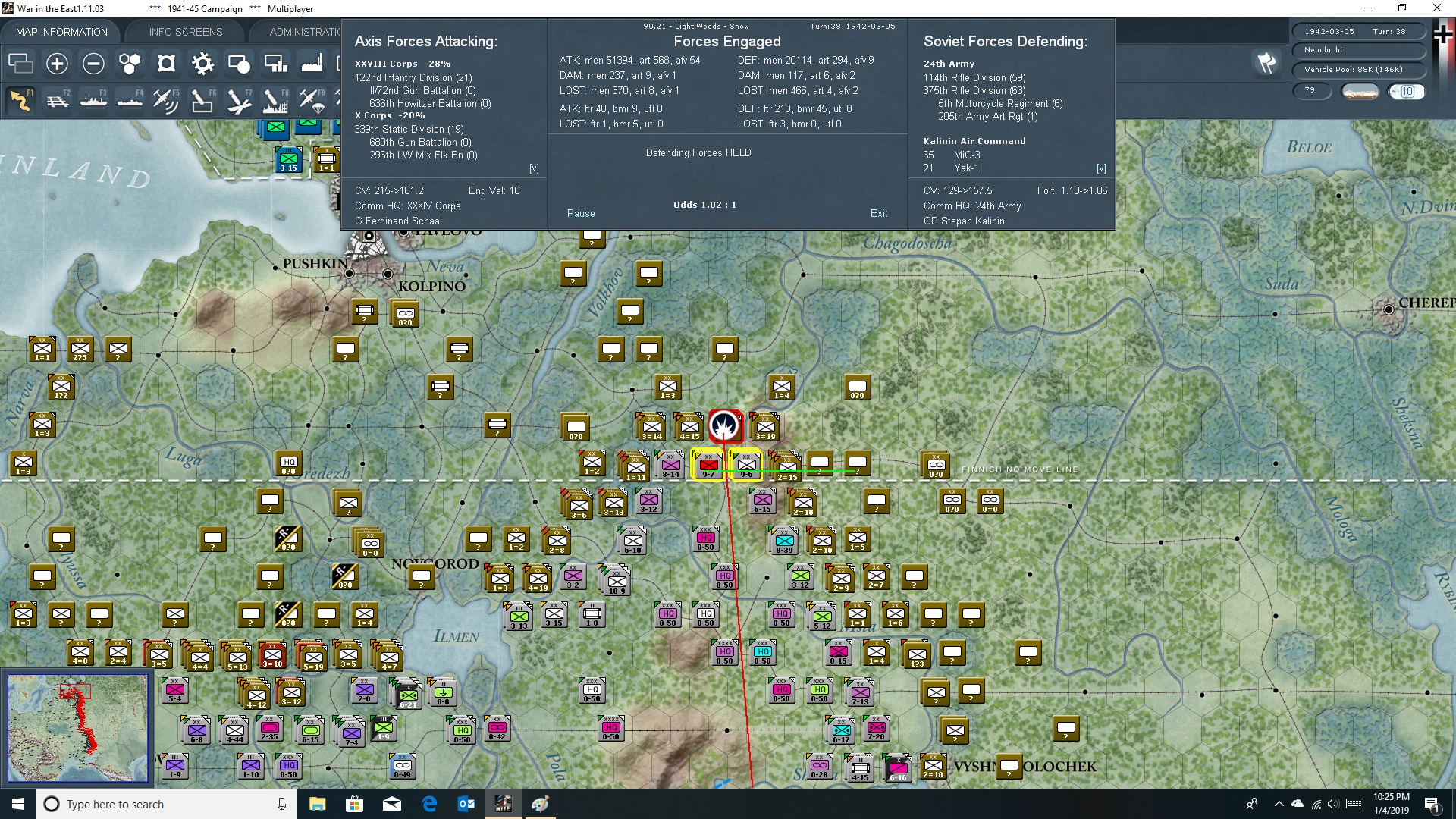The height and width of the screenshot is (819, 1456).
Task: Expand the Soviet forces detail list
Action: [1101, 168]
